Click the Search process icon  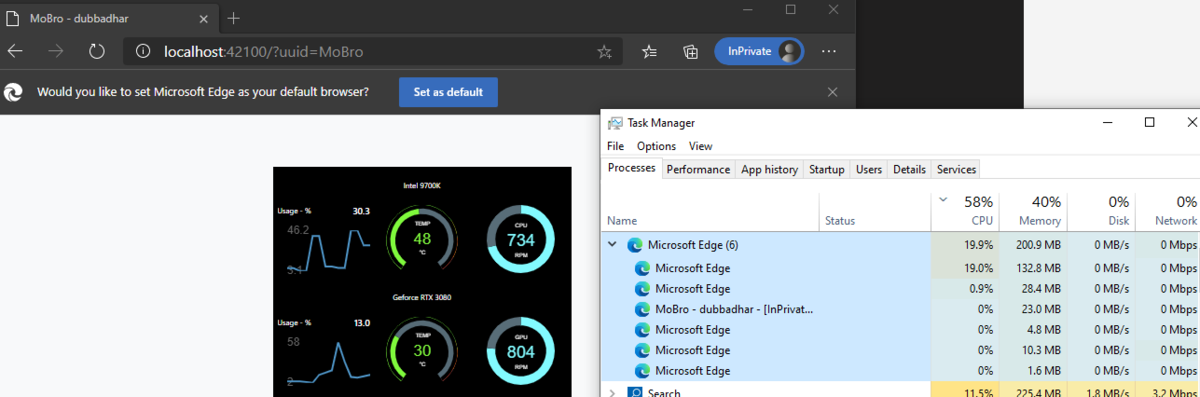pos(635,392)
